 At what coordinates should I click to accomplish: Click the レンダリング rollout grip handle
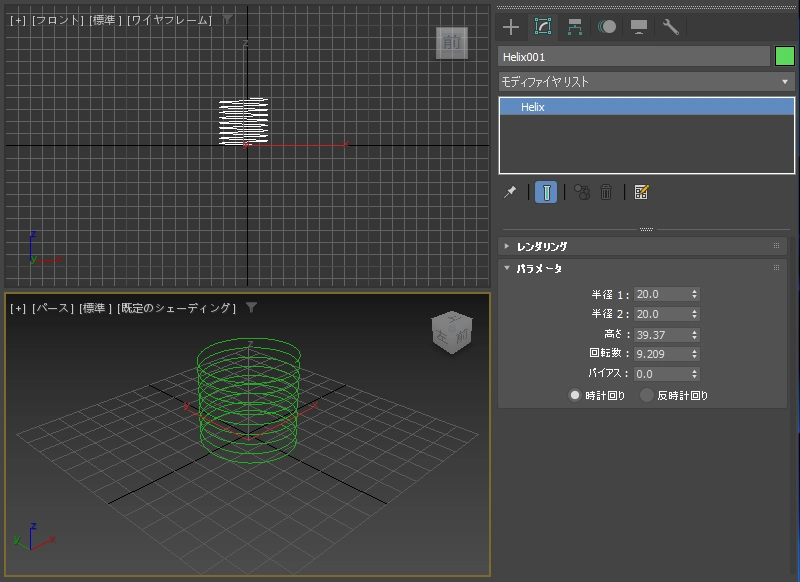tap(777, 246)
